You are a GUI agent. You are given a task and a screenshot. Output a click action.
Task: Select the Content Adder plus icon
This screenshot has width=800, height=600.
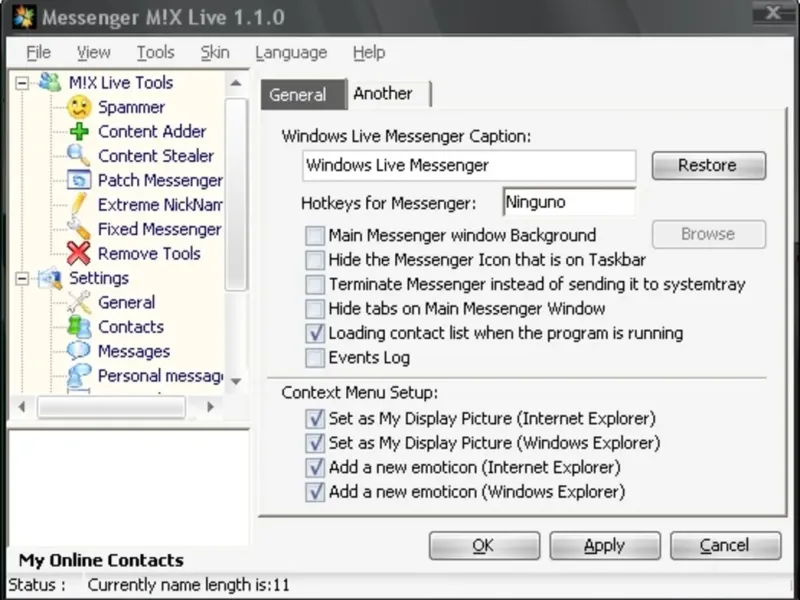point(79,132)
